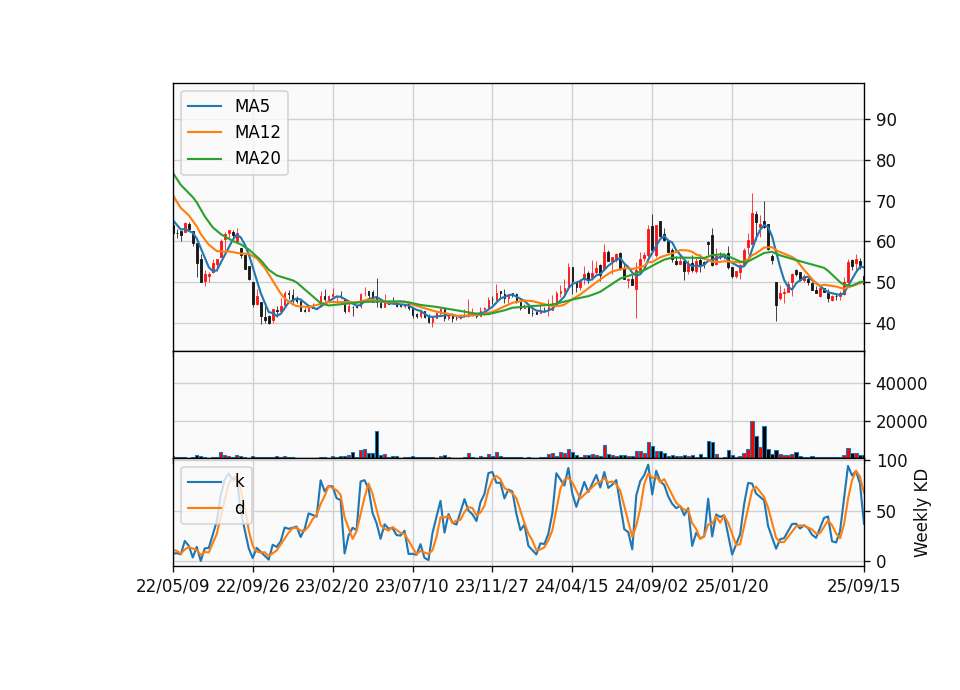Click the Weekly KD axis label
The image size is (960, 690).
click(x=921, y=513)
